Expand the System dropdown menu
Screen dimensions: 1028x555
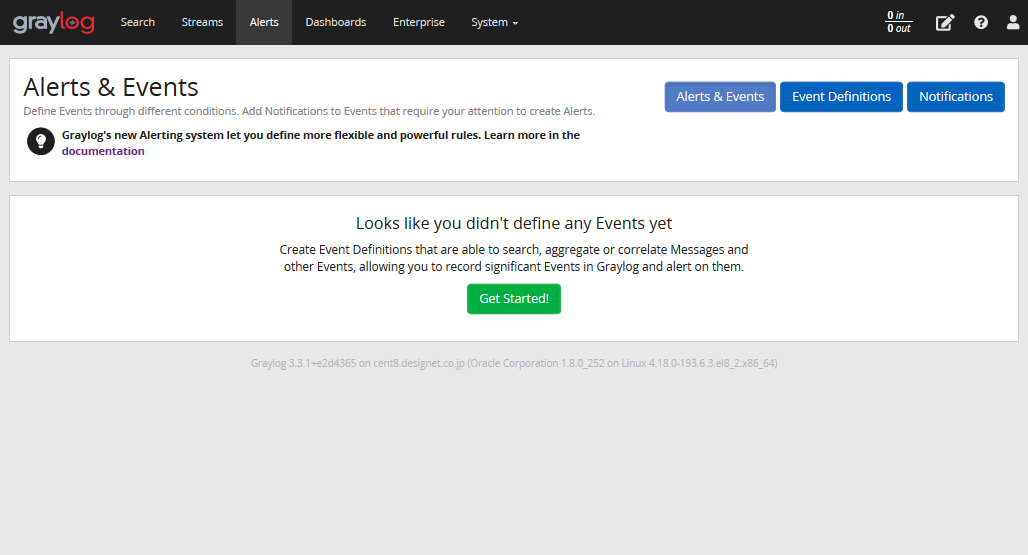coord(494,22)
